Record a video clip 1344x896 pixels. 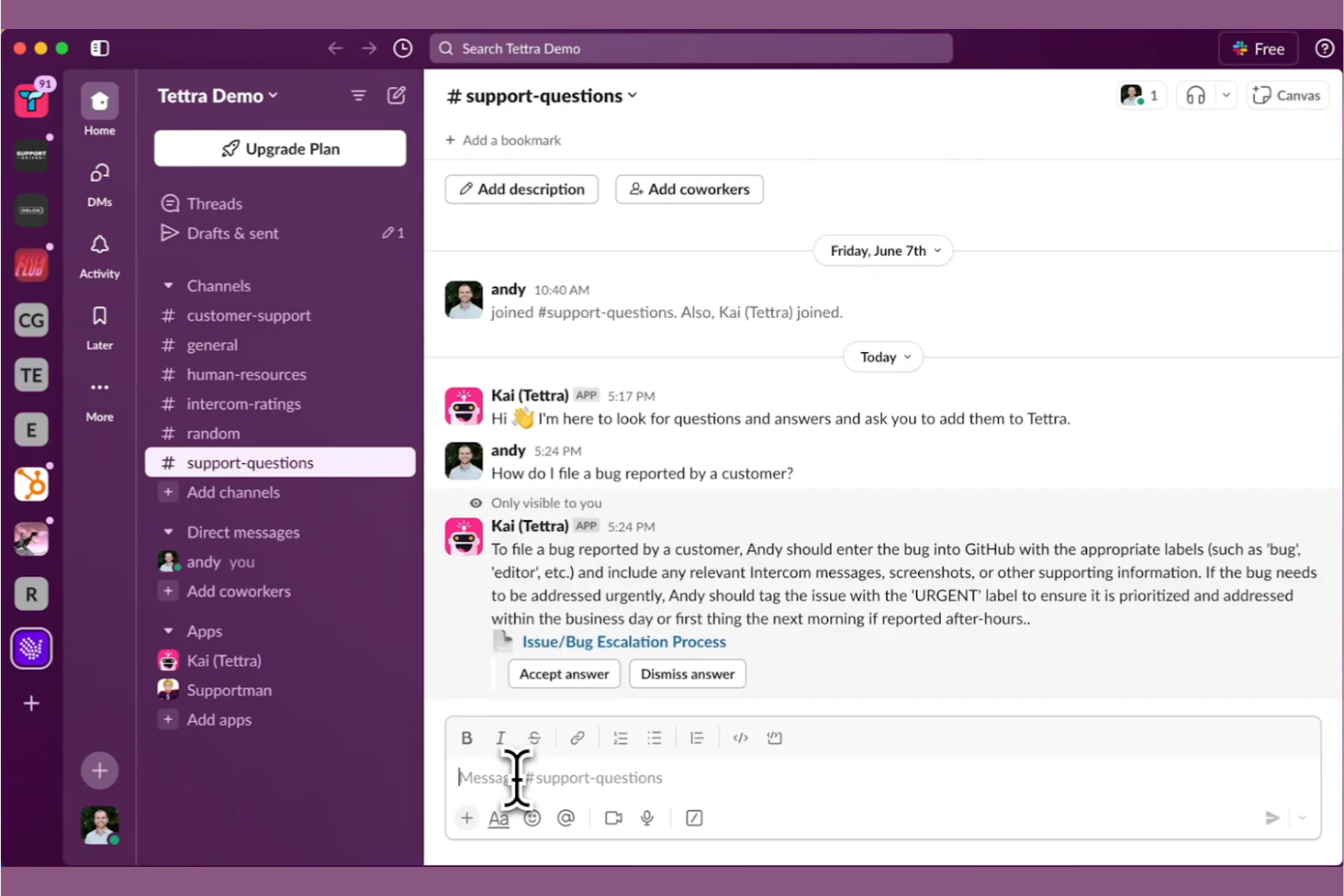click(613, 817)
